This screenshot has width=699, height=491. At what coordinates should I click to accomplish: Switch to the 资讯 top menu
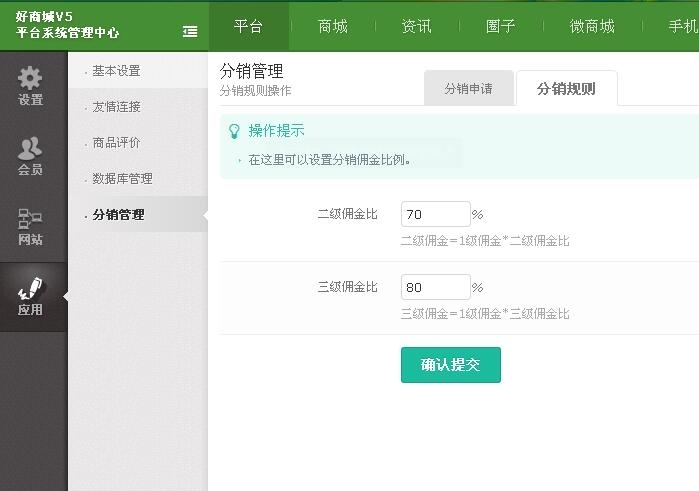pyautogui.click(x=416, y=26)
